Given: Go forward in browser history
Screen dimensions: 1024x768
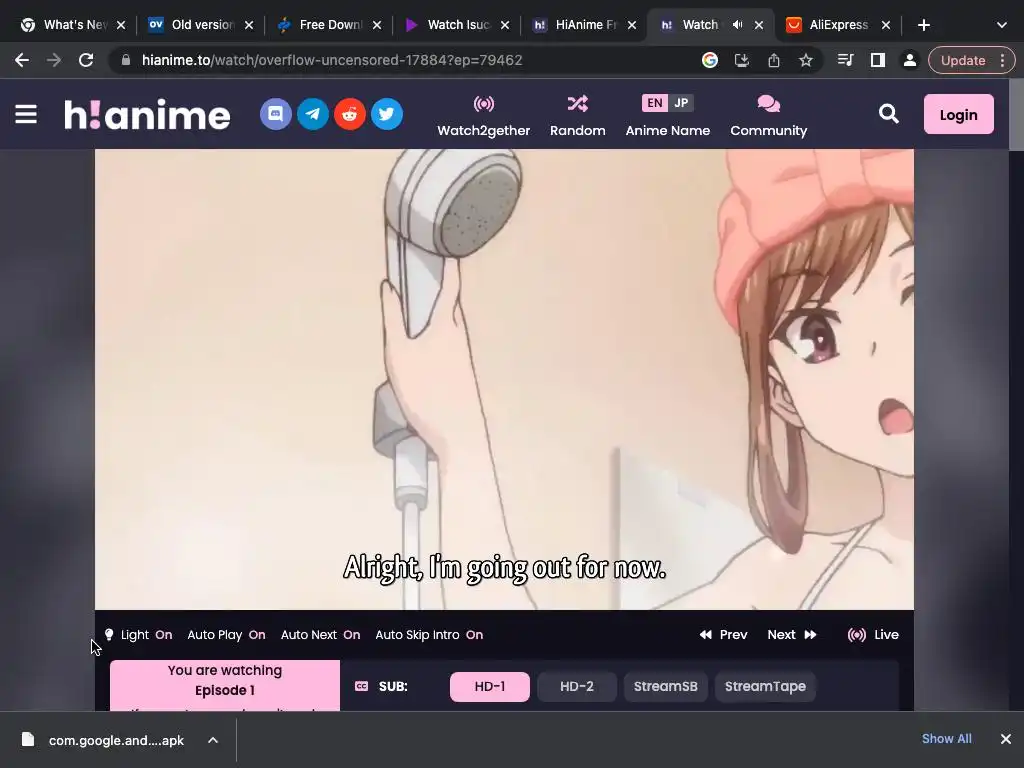Looking at the screenshot, I should (54, 60).
